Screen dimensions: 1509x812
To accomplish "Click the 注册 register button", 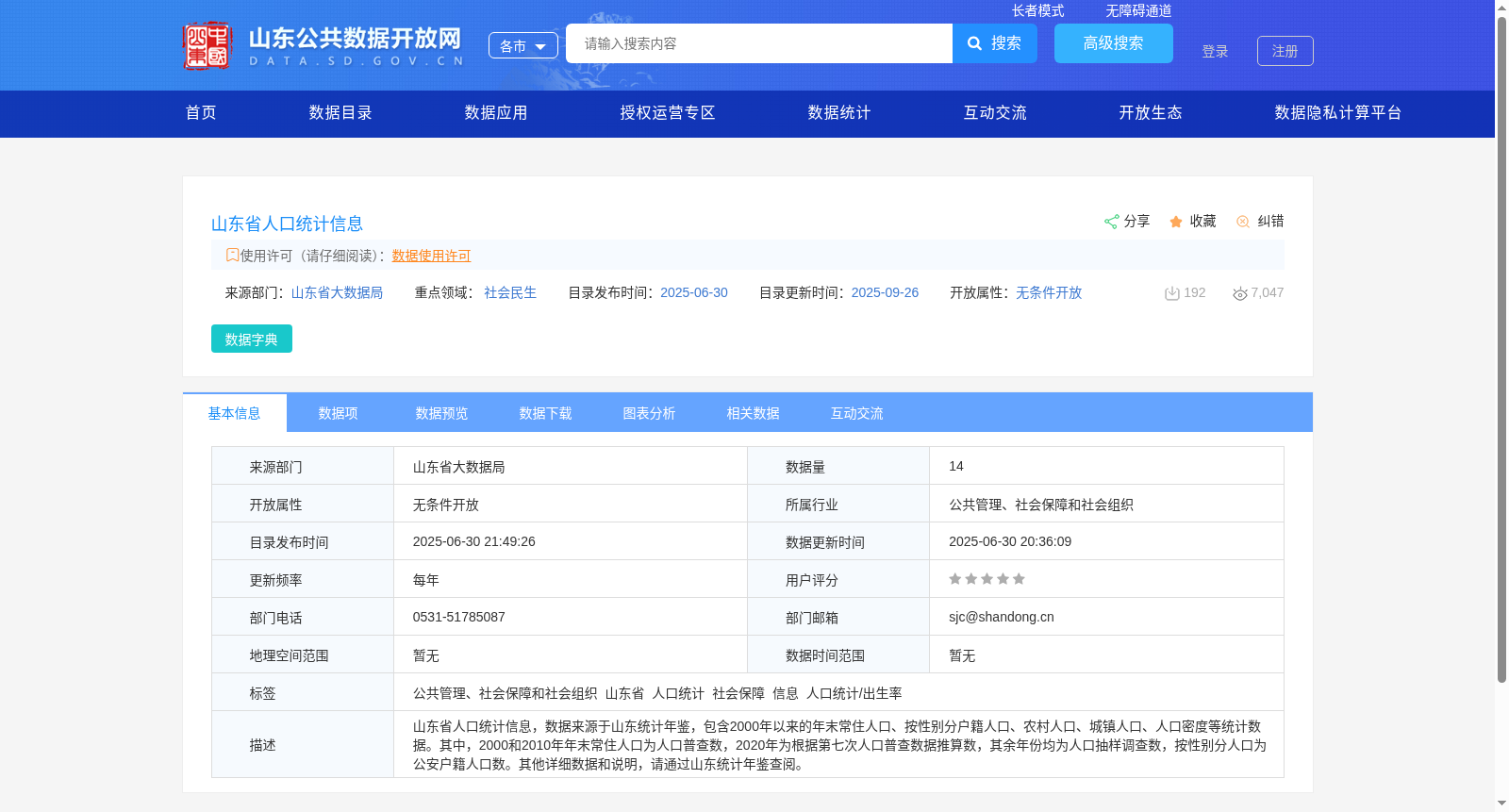I will [1285, 51].
